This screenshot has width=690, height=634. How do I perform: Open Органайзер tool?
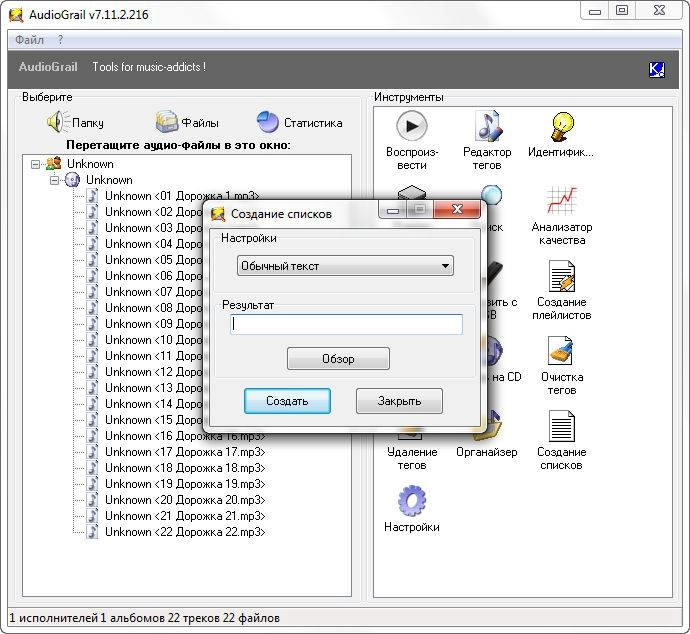coord(487,436)
